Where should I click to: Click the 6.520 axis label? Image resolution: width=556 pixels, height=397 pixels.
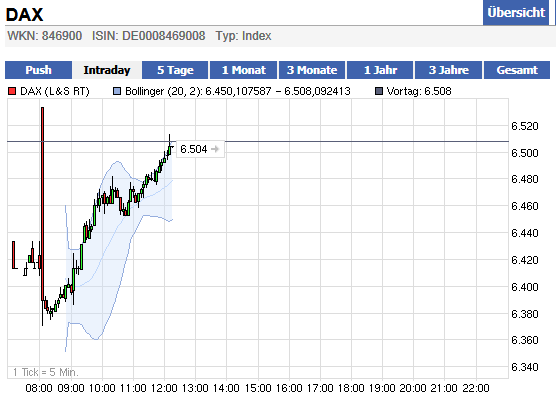tap(525, 126)
